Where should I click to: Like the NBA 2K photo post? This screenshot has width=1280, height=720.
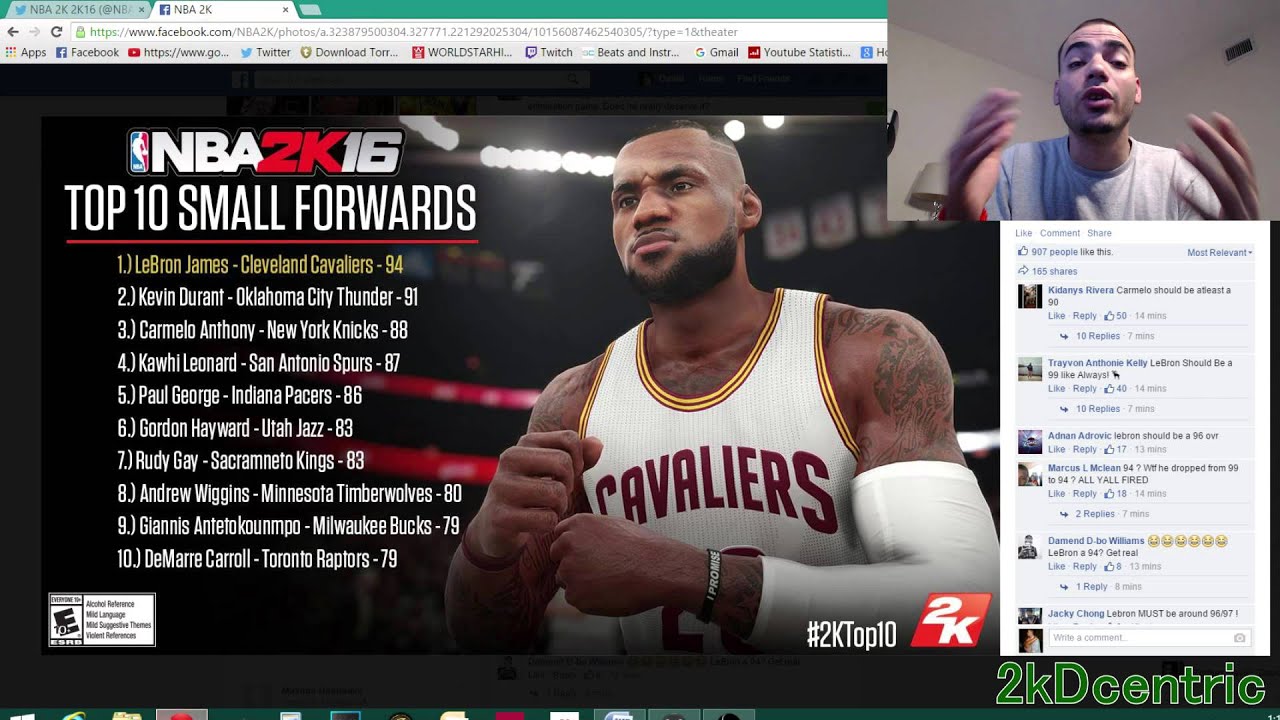click(1023, 233)
